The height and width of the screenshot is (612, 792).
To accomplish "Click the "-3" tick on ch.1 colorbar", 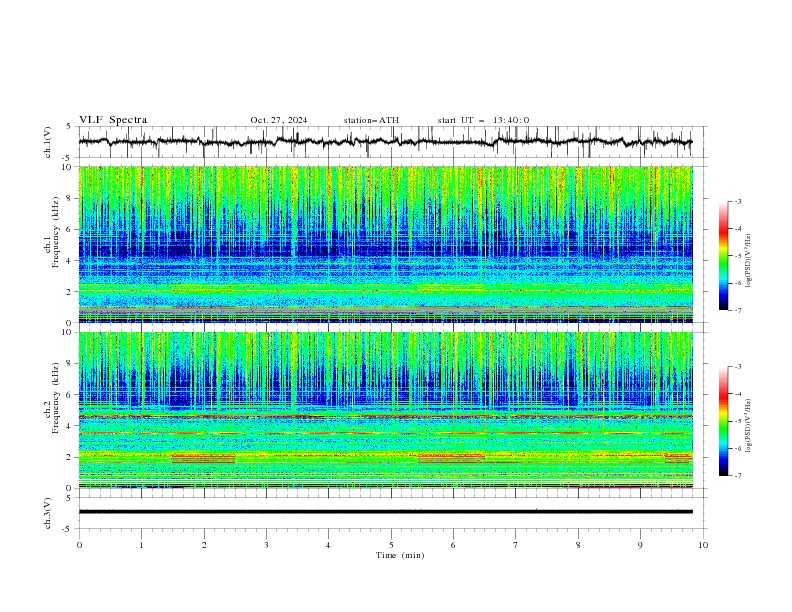I will click(x=738, y=201).
